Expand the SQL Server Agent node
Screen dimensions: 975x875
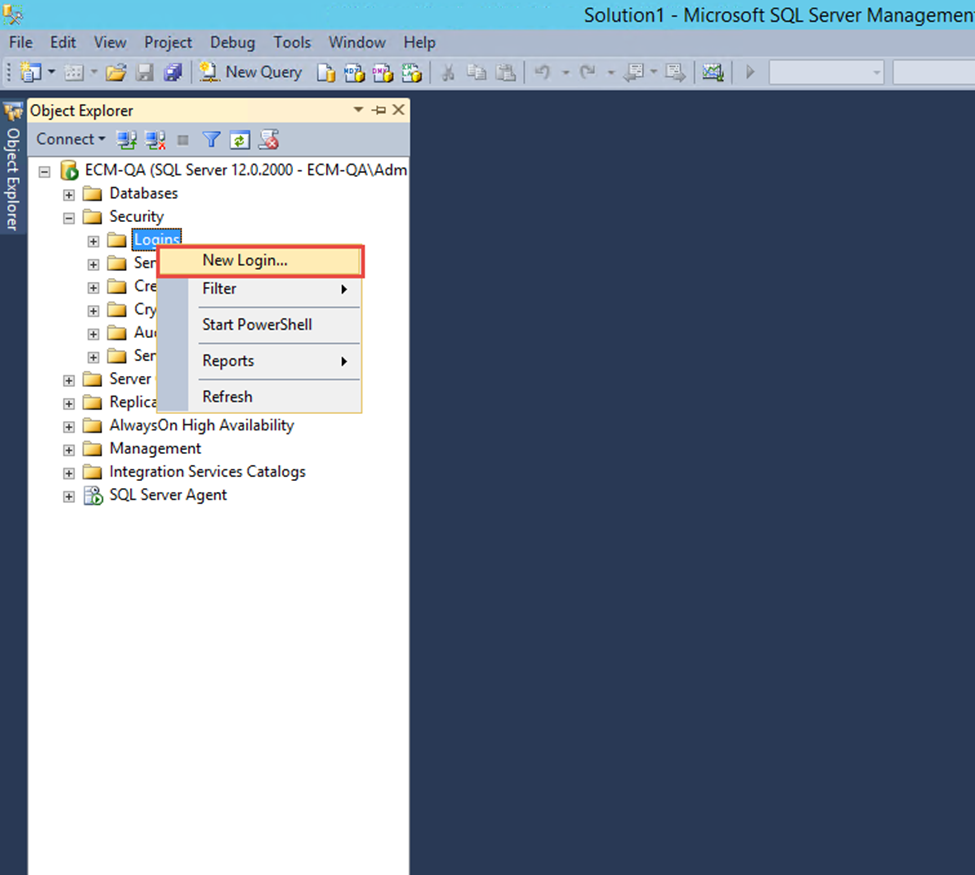pyautogui.click(x=69, y=496)
